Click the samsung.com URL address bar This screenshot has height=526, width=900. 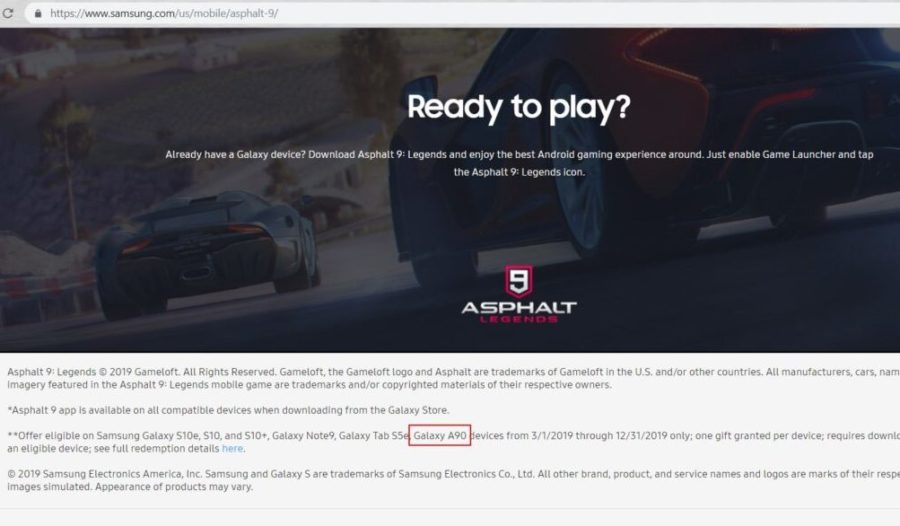pyautogui.click(x=461, y=13)
